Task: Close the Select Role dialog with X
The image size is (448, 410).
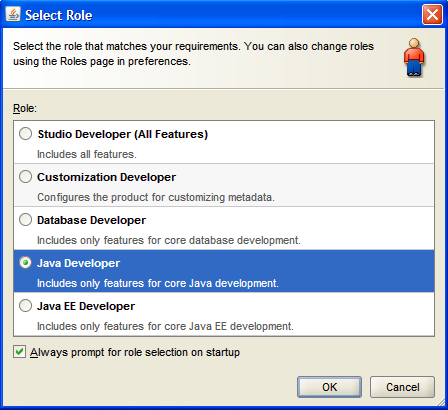Action: 432,15
